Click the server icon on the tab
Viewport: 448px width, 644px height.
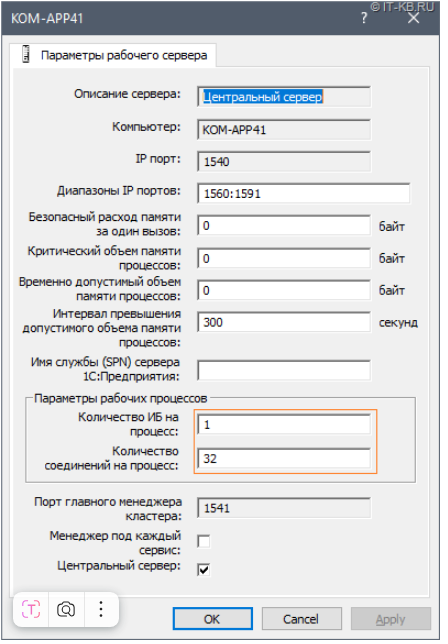point(26,54)
